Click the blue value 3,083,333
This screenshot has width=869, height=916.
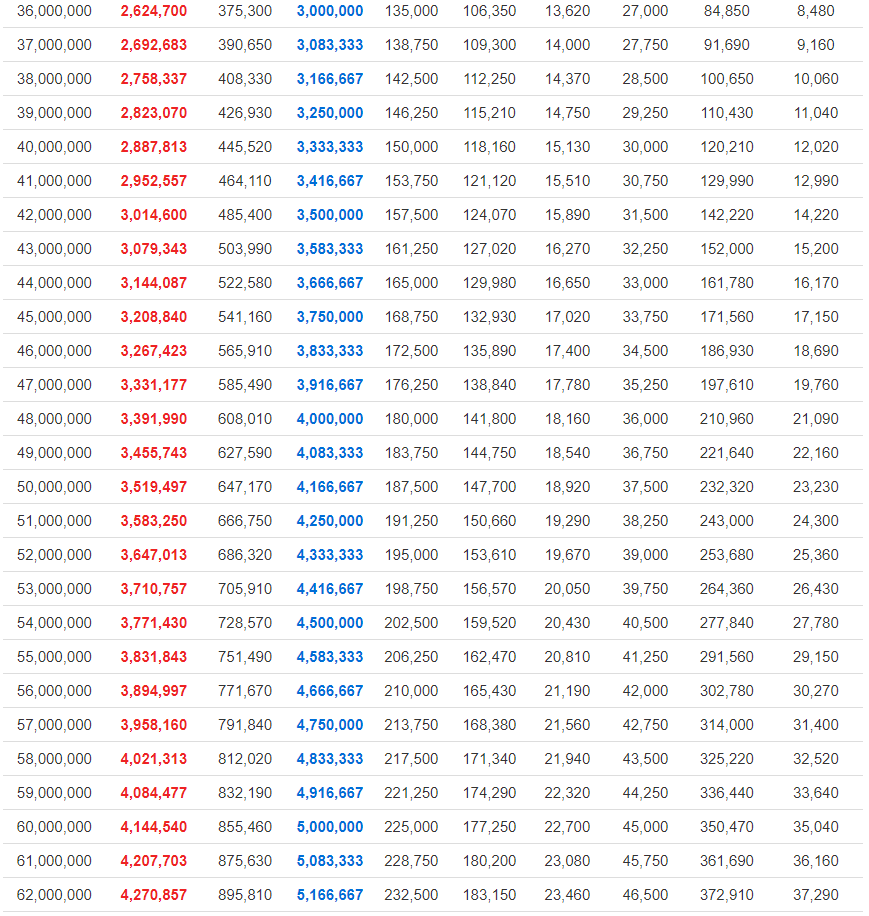[330, 45]
